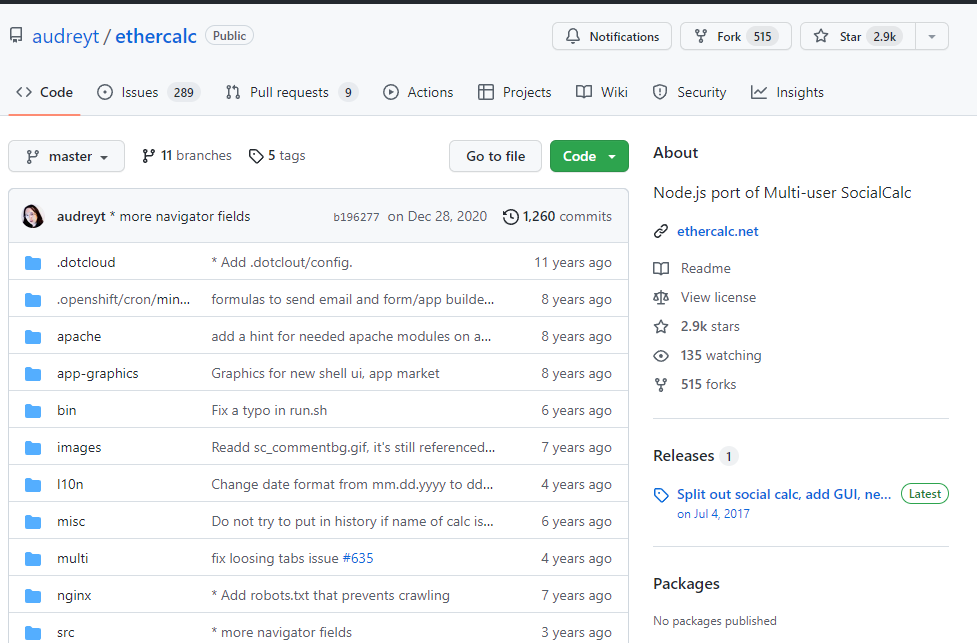Open issue link #635

[x=358, y=558]
